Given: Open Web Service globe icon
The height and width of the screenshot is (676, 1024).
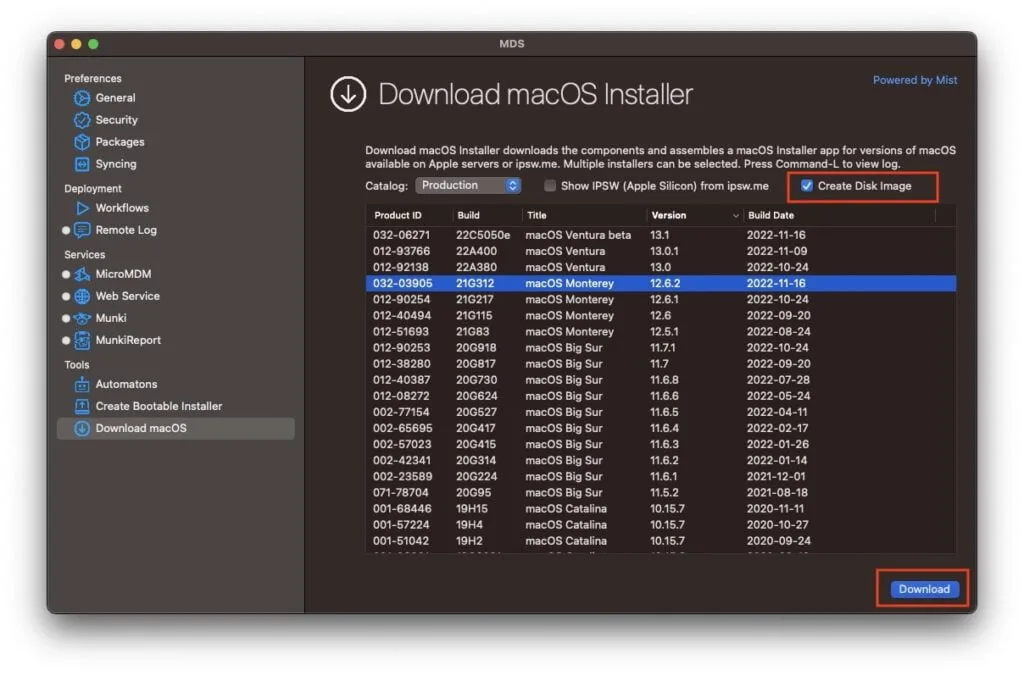Looking at the screenshot, I should (82, 297).
